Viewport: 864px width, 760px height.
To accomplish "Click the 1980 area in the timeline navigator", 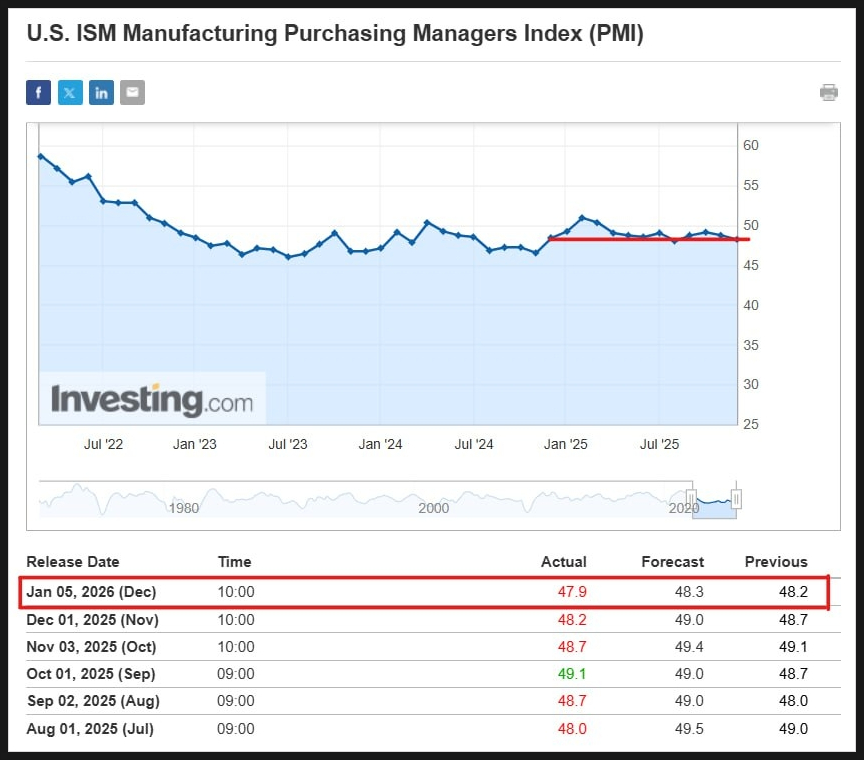I will click(x=183, y=507).
